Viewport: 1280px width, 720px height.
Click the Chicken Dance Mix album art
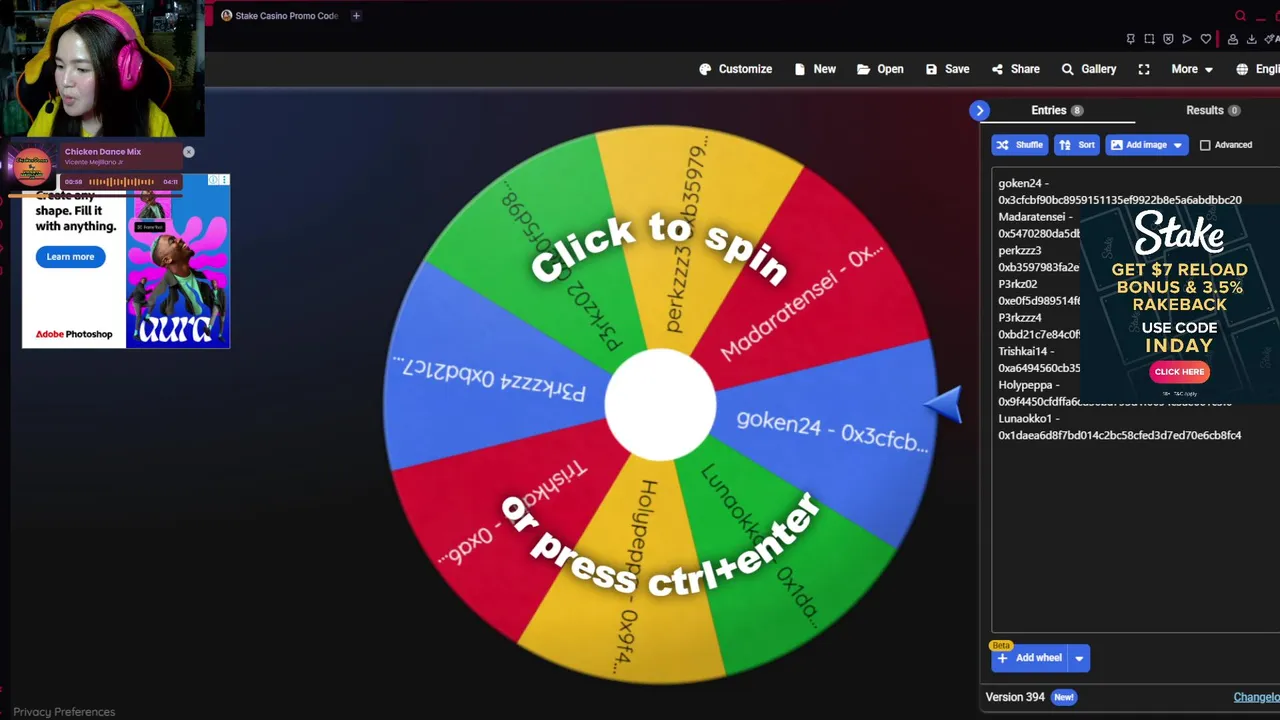(x=32, y=166)
